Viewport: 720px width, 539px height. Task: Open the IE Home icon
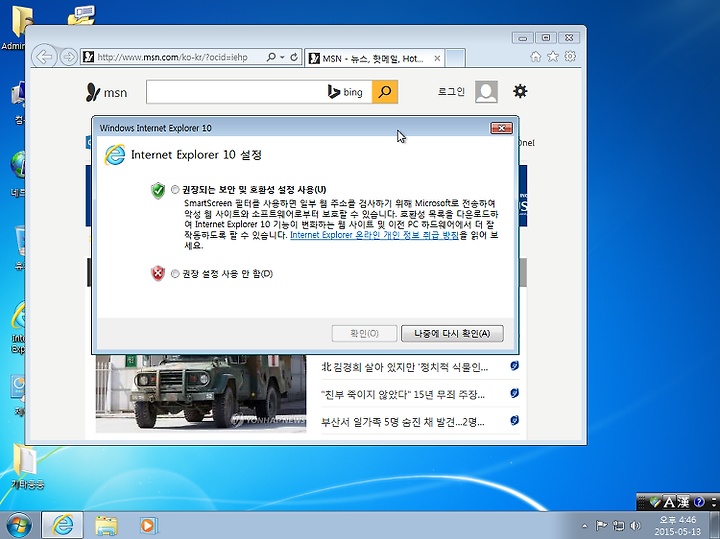pos(535,56)
